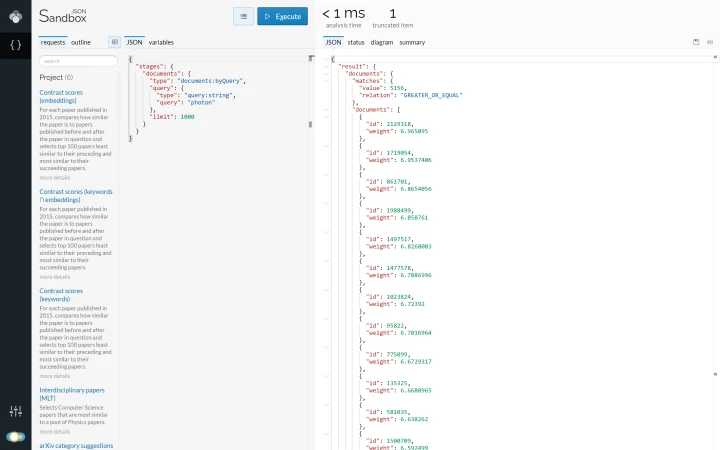Viewport: 720px width, 450px height.
Task: Open the settings sliders icon in sidebar
Action: click(16, 411)
